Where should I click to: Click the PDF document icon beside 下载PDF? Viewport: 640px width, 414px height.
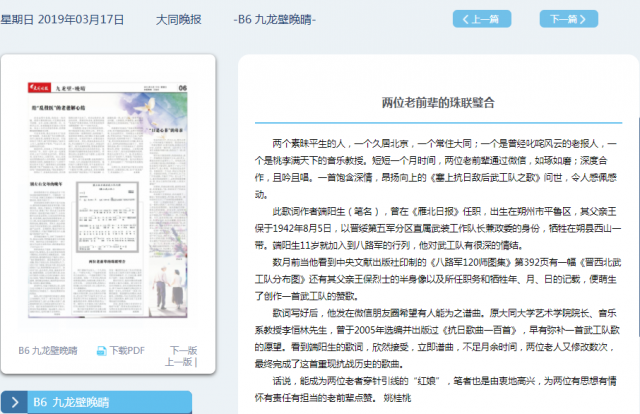pos(100,351)
